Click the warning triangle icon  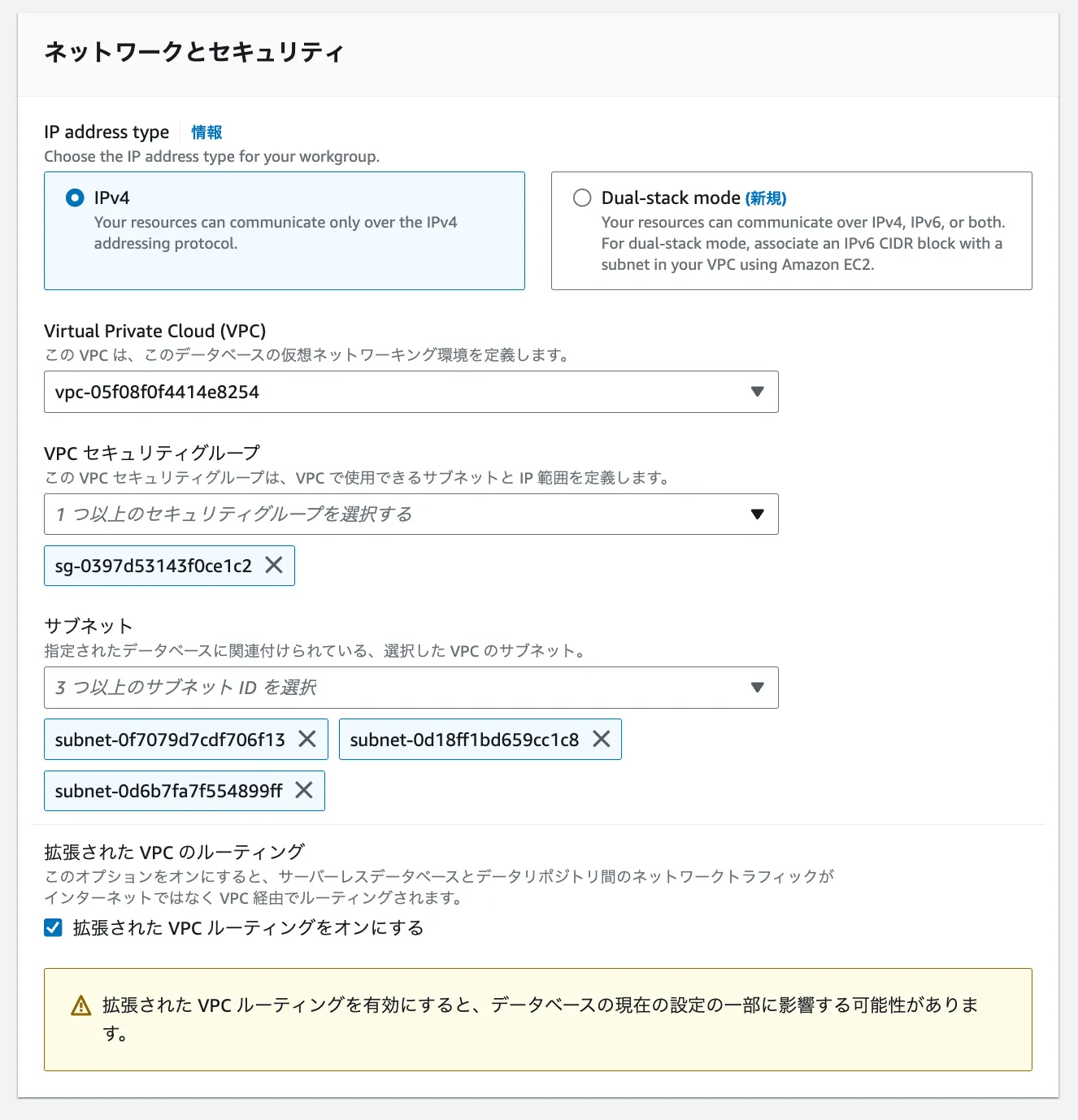81,1006
